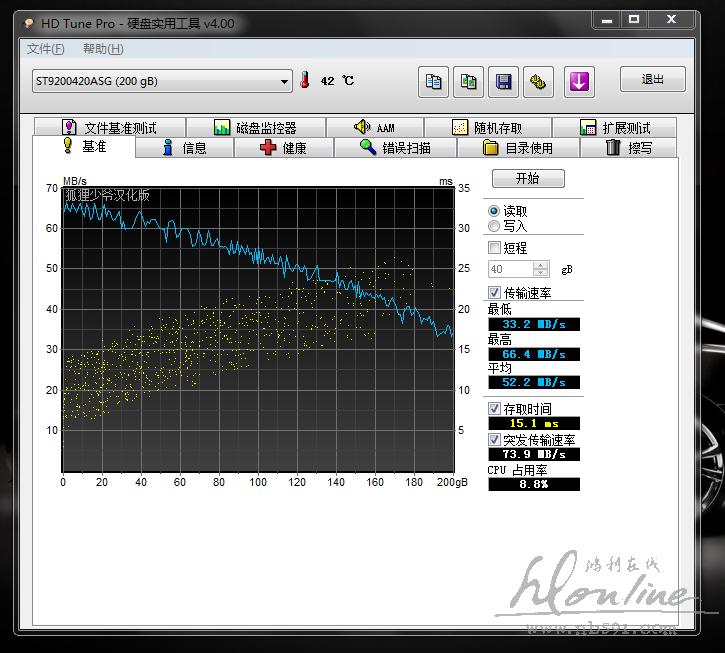This screenshot has width=725, height=653.
Task: Open the options wrench icon
Action: click(539, 82)
